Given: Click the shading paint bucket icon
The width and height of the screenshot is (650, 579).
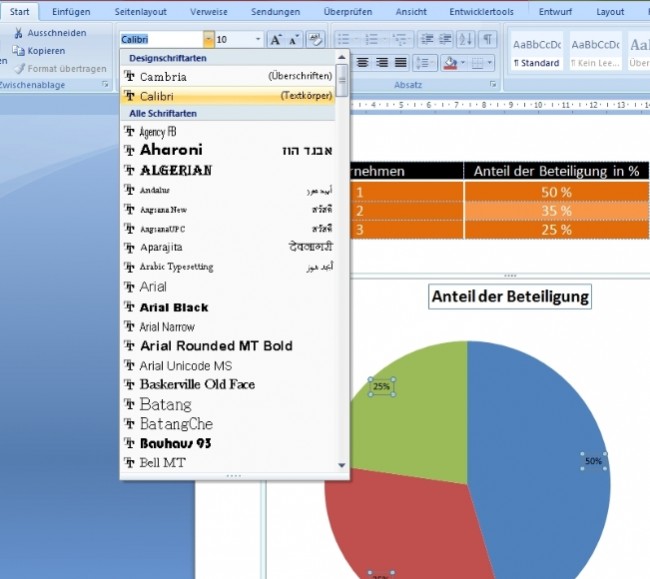Looking at the screenshot, I should [x=450, y=63].
